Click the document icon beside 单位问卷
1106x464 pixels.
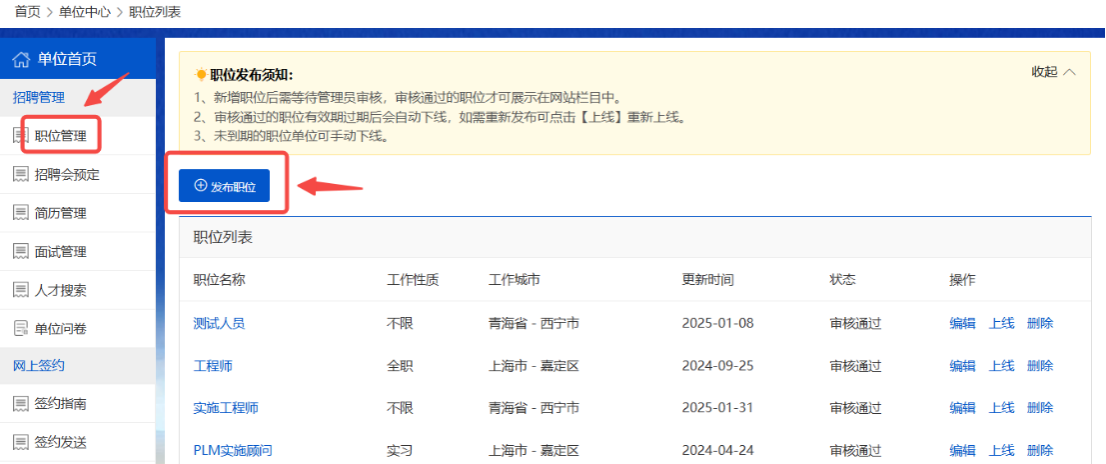(x=20, y=328)
